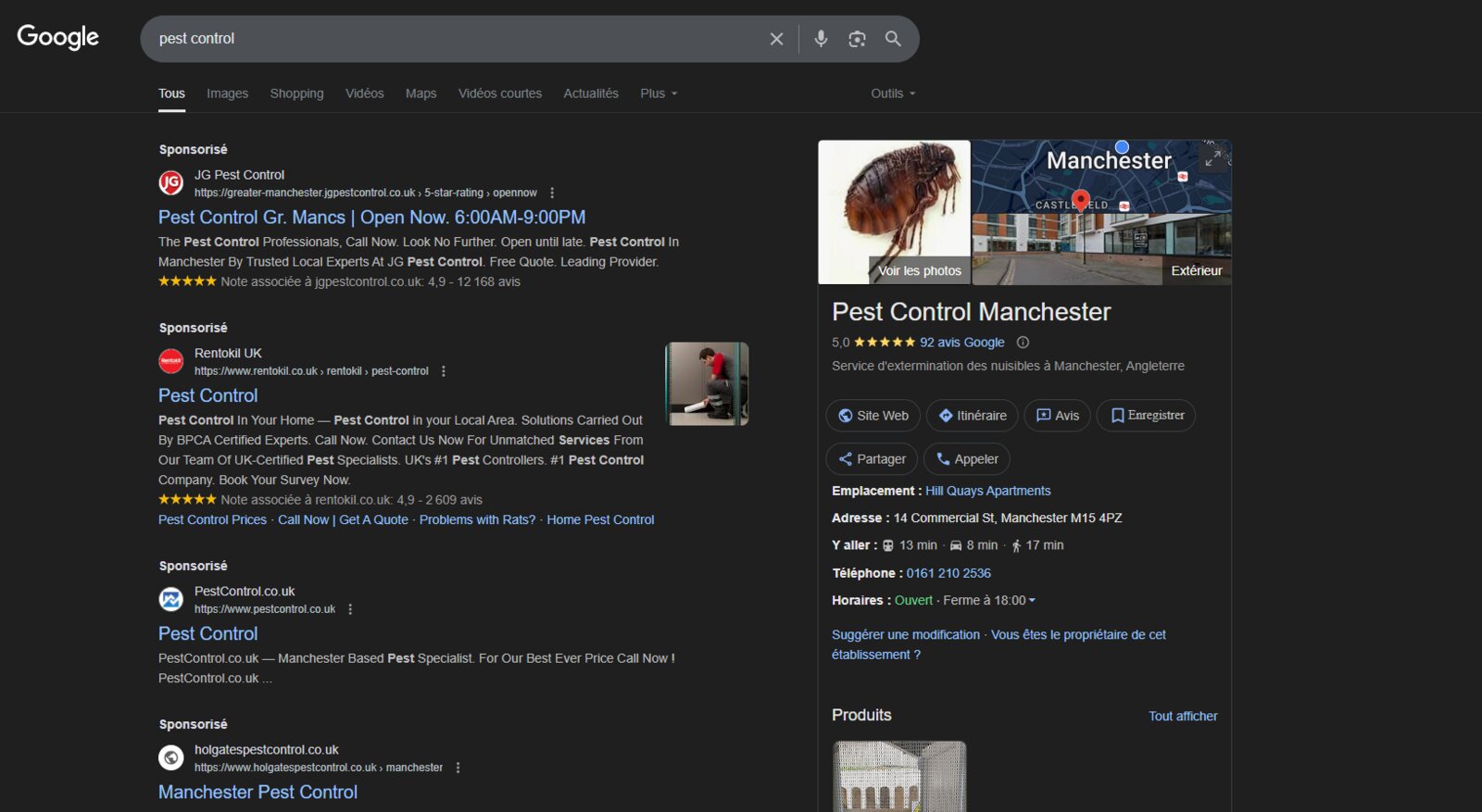Switch to the Actualités tab
Screen dimensions: 1482x812
(x=591, y=94)
